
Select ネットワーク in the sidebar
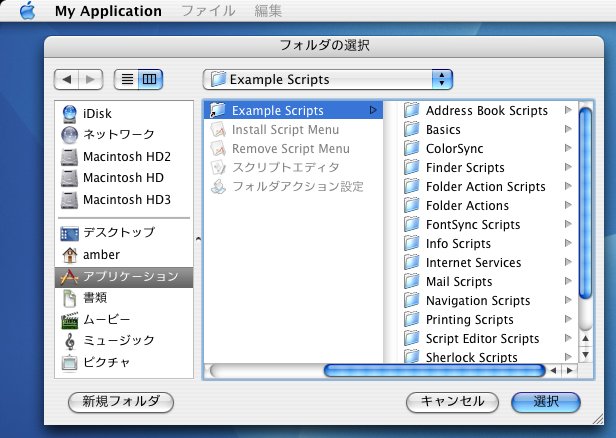click(124, 134)
